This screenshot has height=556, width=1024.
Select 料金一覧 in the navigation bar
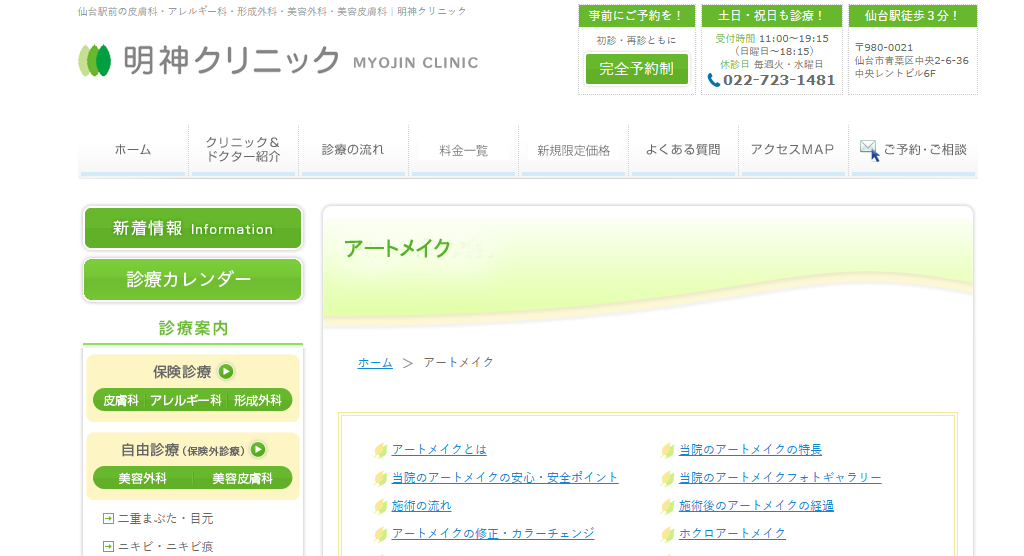pos(464,150)
